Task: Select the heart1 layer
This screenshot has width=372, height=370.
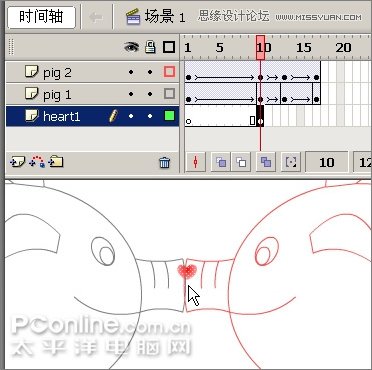Action: [x=93, y=116]
